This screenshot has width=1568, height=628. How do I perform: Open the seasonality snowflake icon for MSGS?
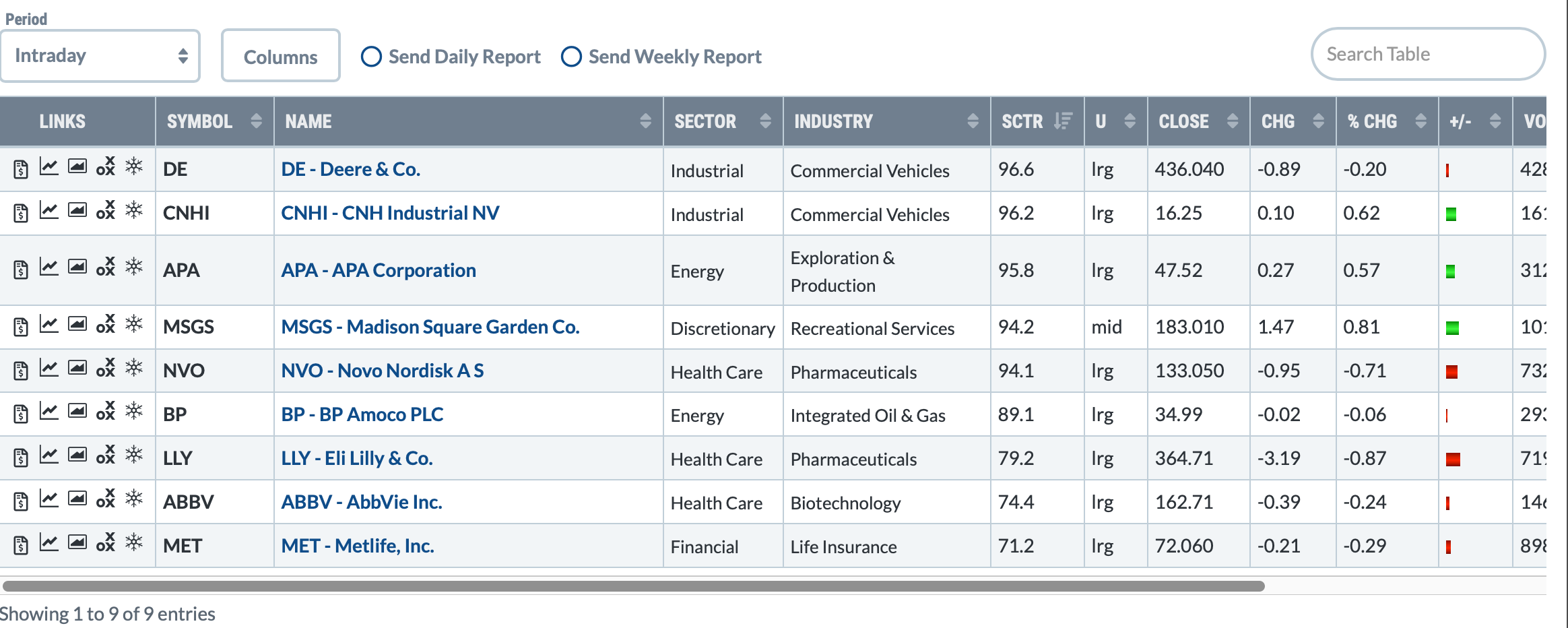click(134, 324)
